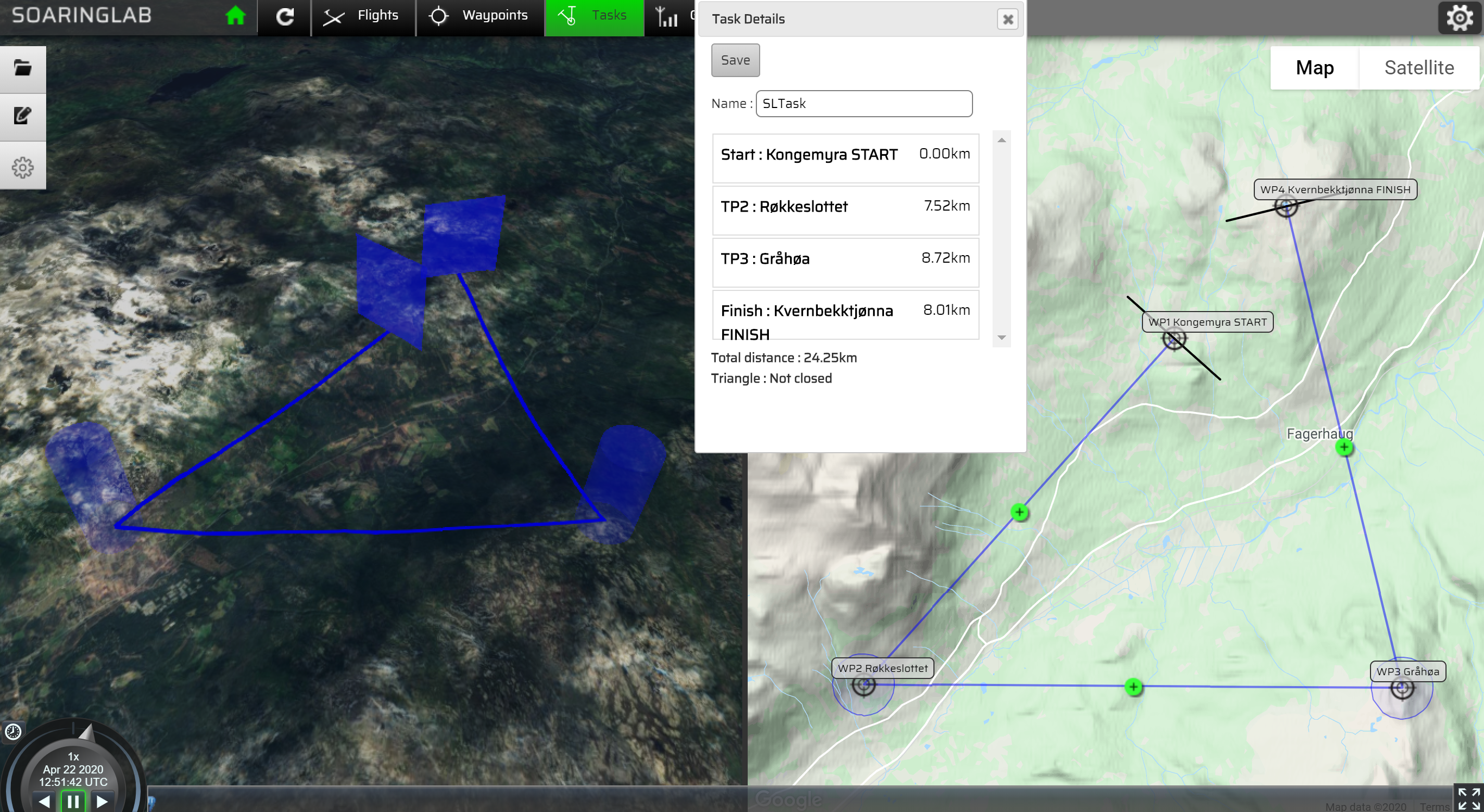Viewport: 1484px width, 812px height.
Task: Add waypoint on Røkkeslottet–Gråhøa leg
Action: pyautogui.click(x=1133, y=687)
